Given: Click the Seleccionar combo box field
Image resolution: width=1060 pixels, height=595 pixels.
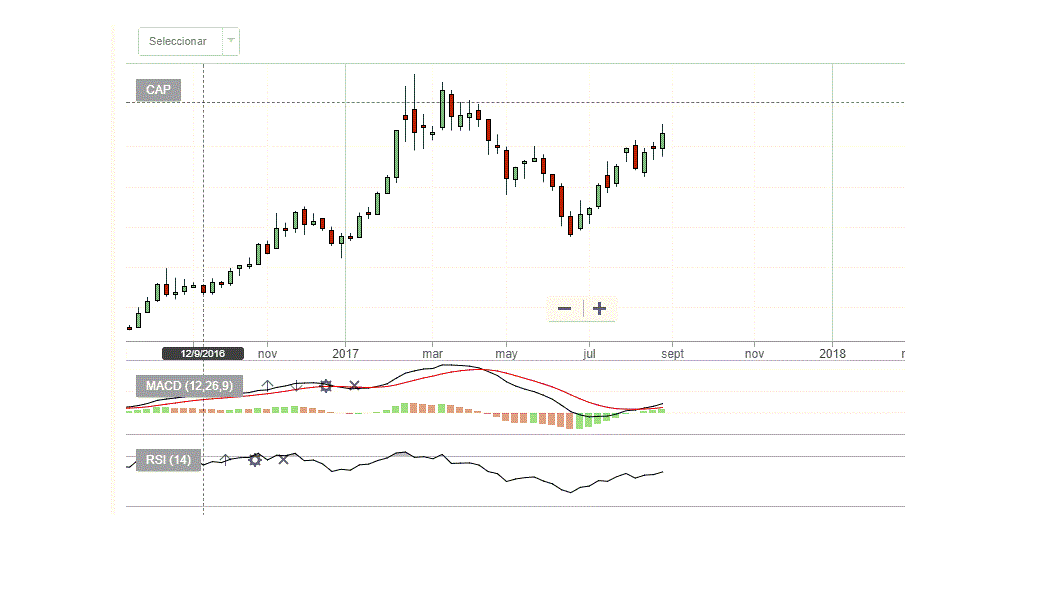Looking at the screenshot, I should [x=189, y=41].
